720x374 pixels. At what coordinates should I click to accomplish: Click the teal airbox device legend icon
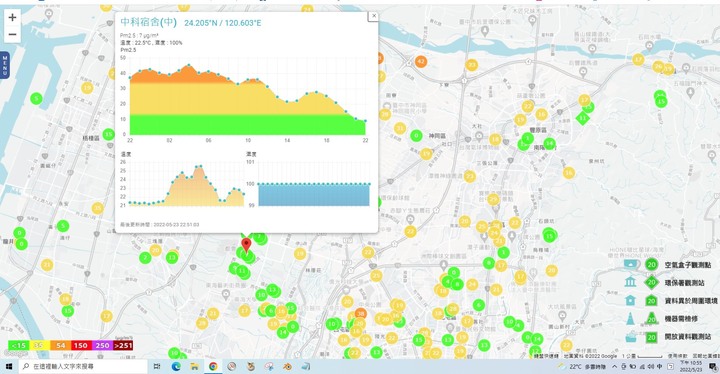(631, 264)
